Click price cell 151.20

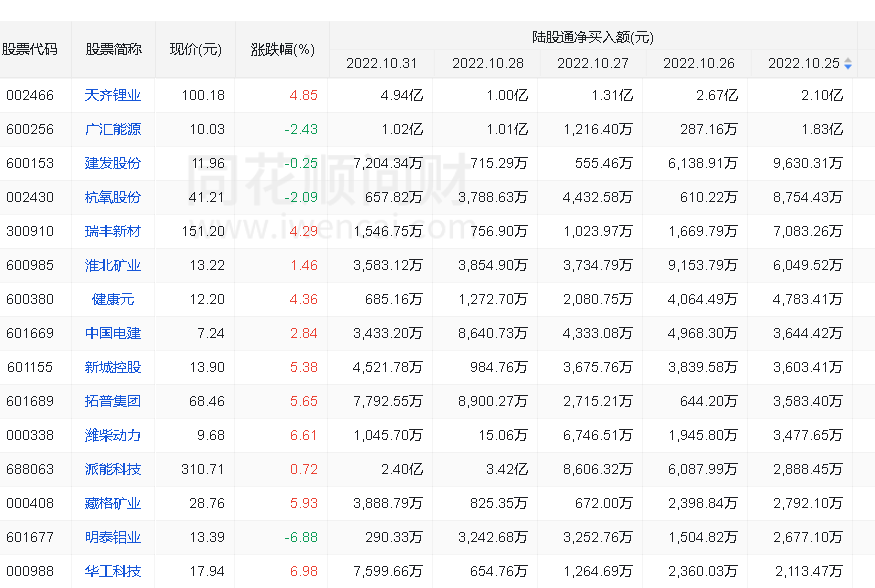click(203, 232)
